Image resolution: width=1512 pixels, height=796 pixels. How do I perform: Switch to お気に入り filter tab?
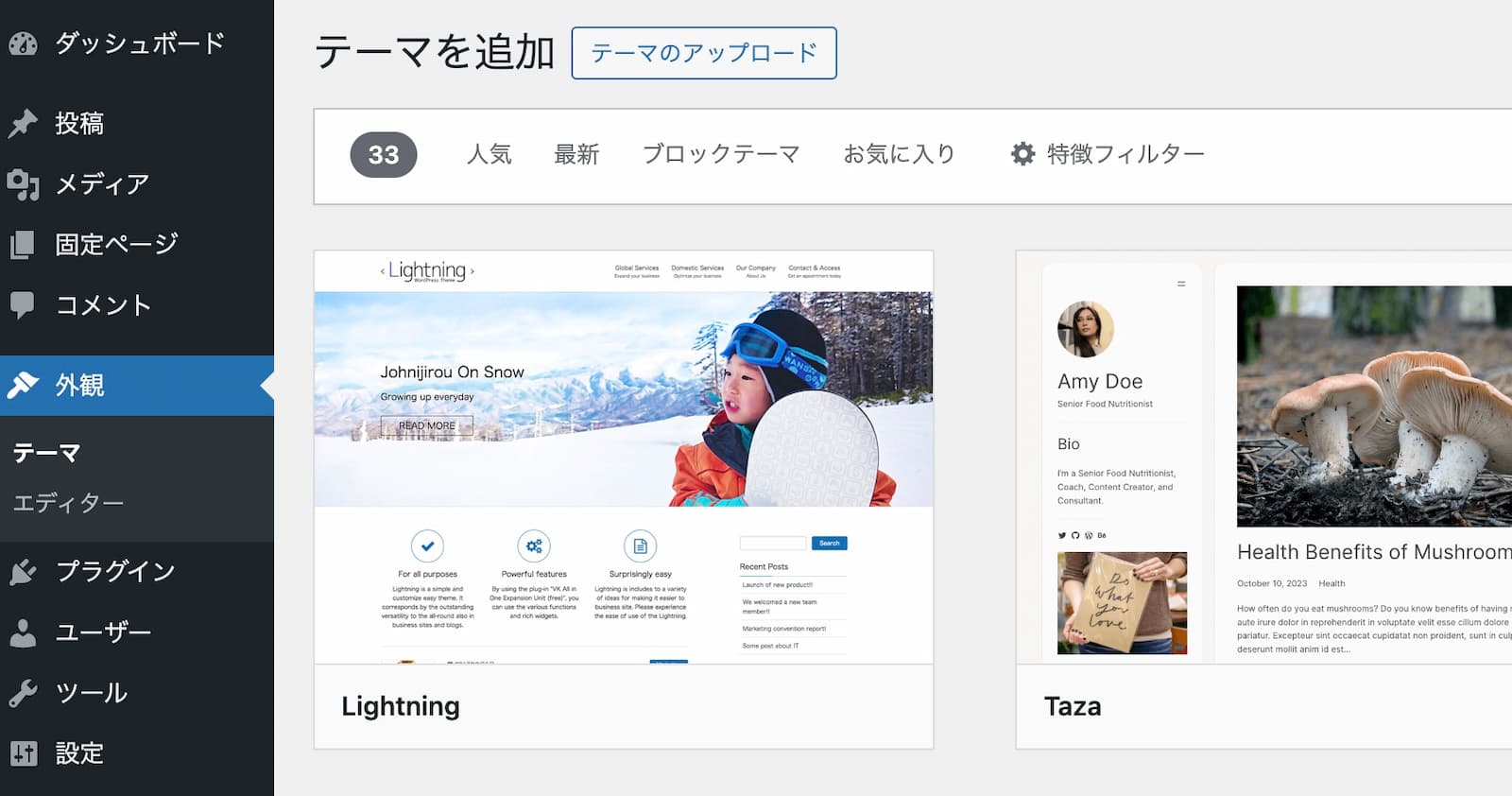tap(900, 154)
